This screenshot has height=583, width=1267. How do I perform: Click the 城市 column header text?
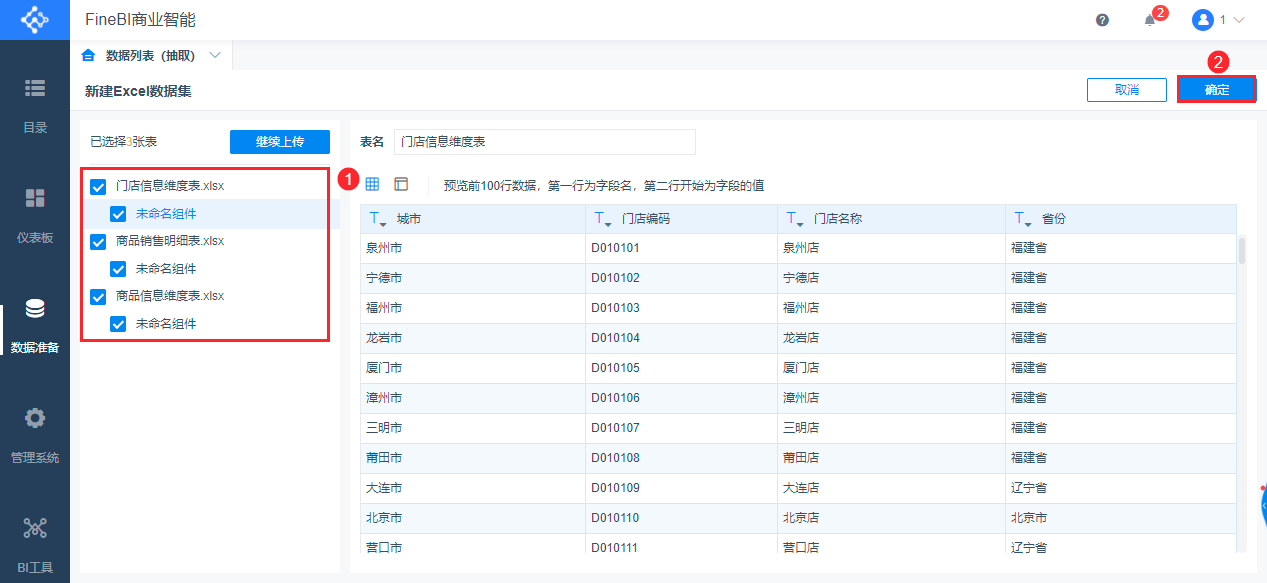[408, 219]
